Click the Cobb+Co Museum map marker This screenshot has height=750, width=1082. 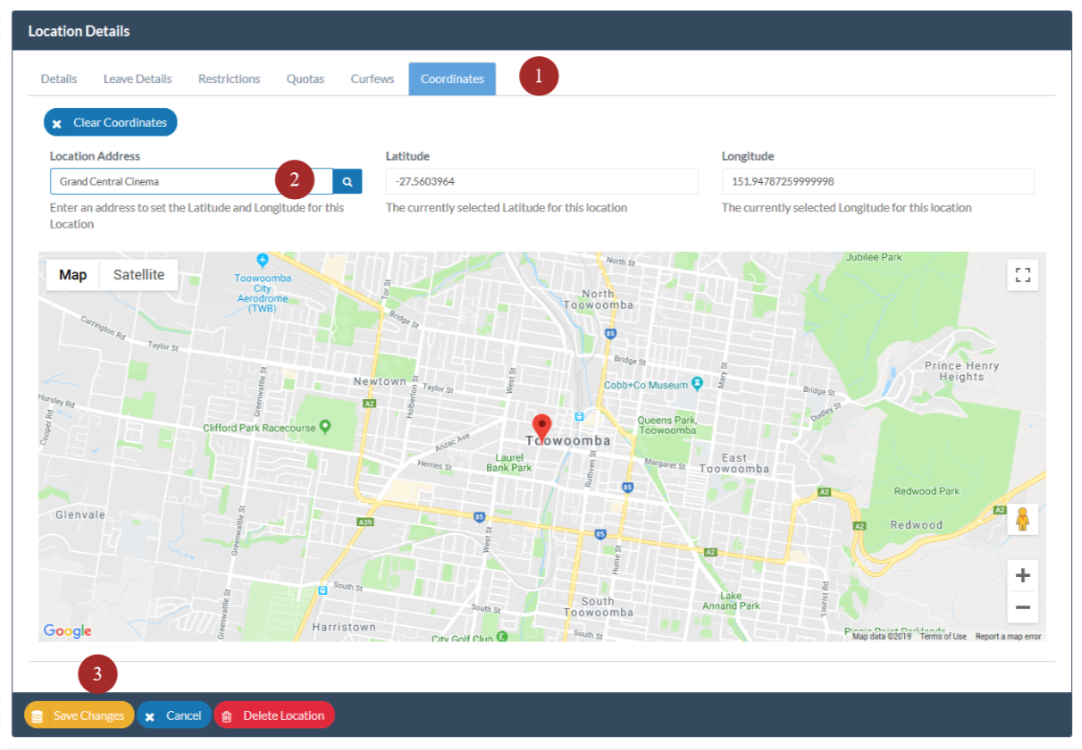pos(698,384)
